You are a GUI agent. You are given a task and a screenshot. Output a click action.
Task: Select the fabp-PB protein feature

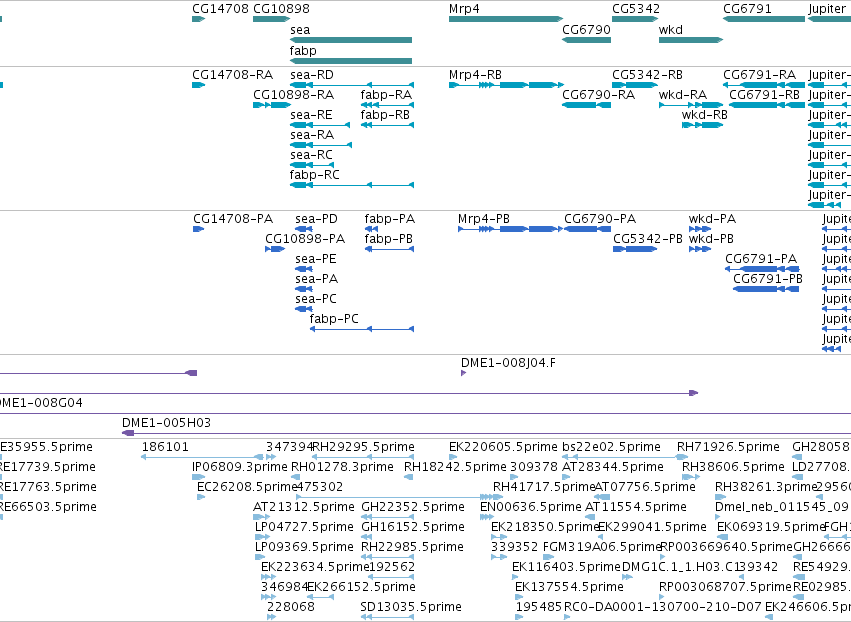point(389,249)
